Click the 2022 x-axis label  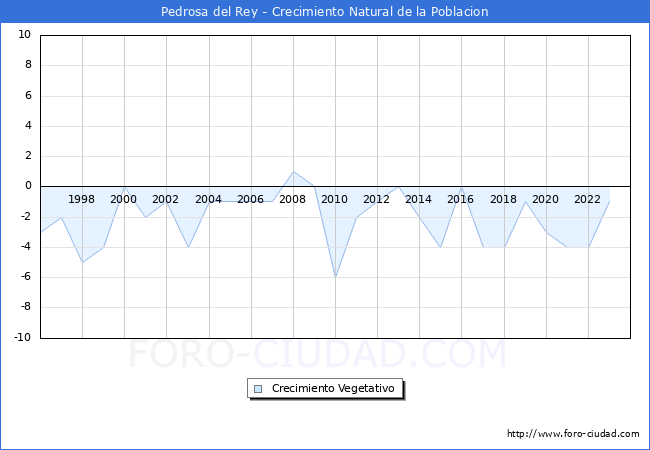coord(587,199)
